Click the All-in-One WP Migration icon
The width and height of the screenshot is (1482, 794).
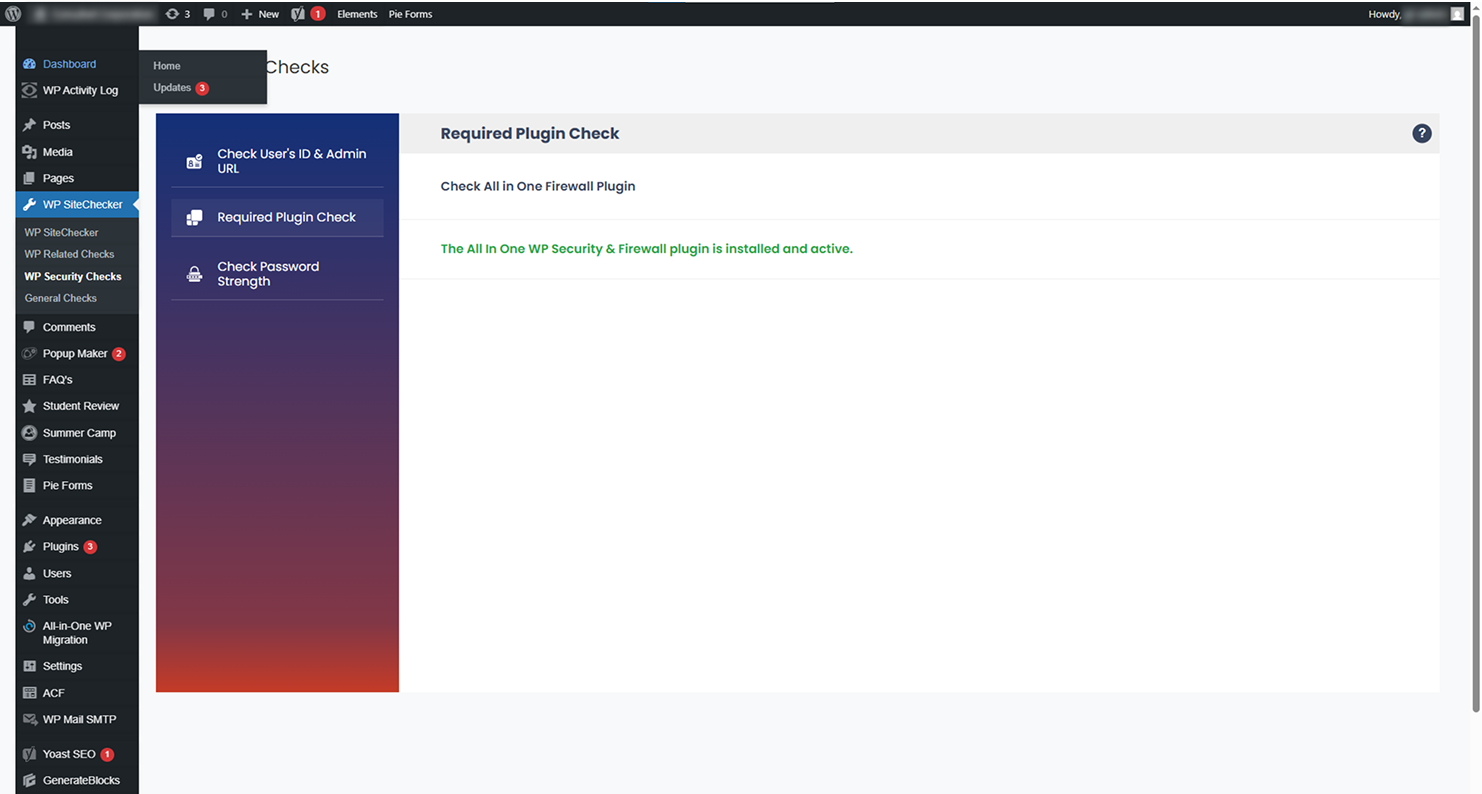coord(29,627)
